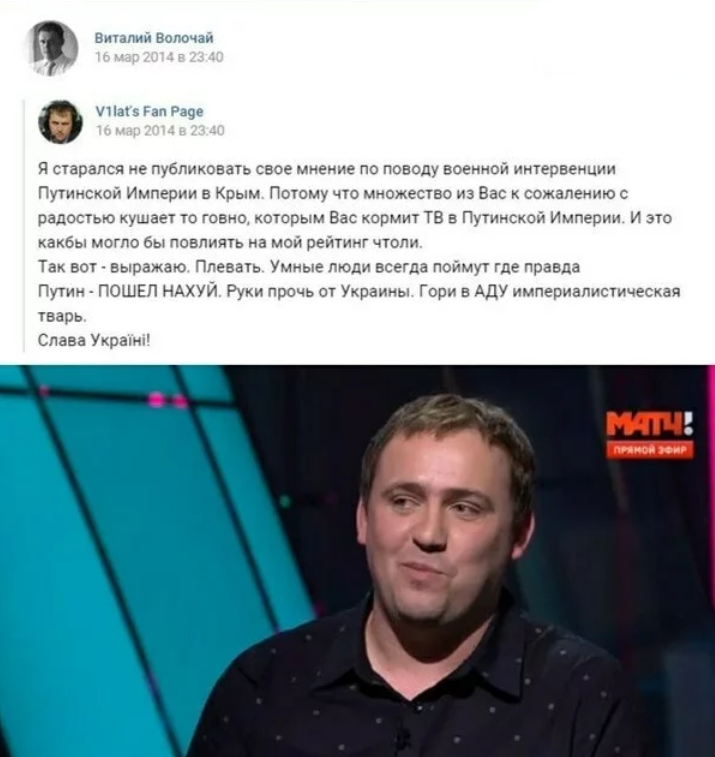Click the Виталий Волочай name link
This screenshot has height=757, width=715.
[154, 38]
